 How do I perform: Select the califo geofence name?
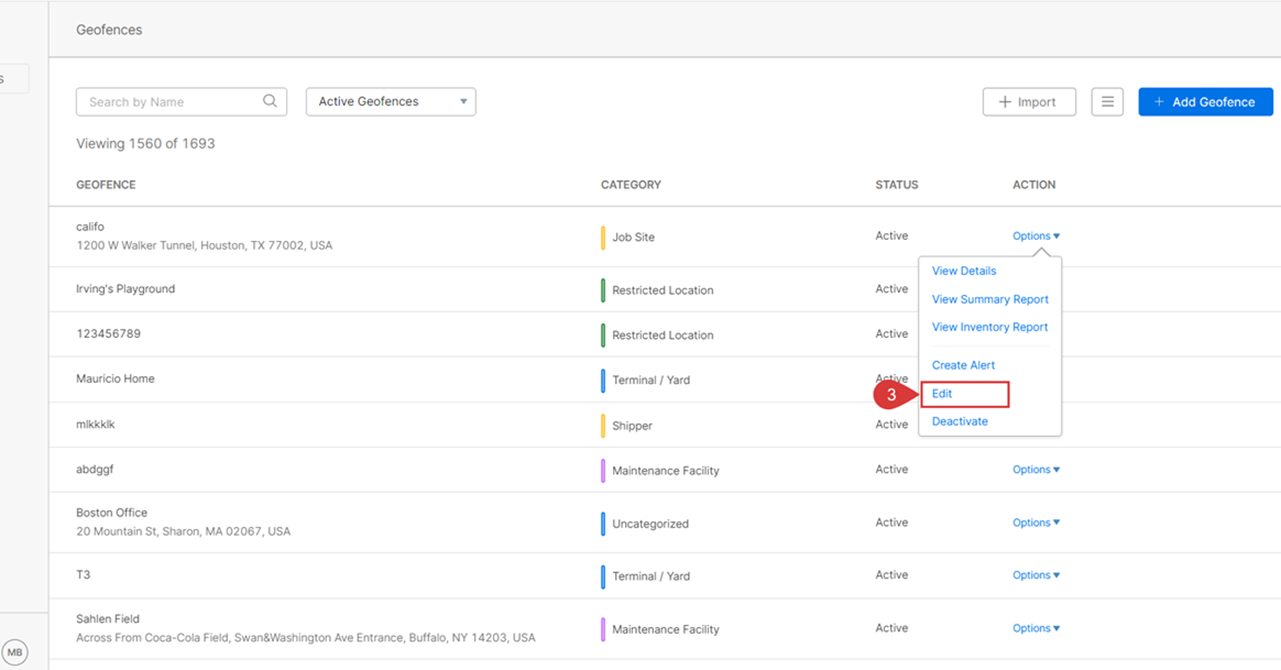pyautogui.click(x=90, y=227)
